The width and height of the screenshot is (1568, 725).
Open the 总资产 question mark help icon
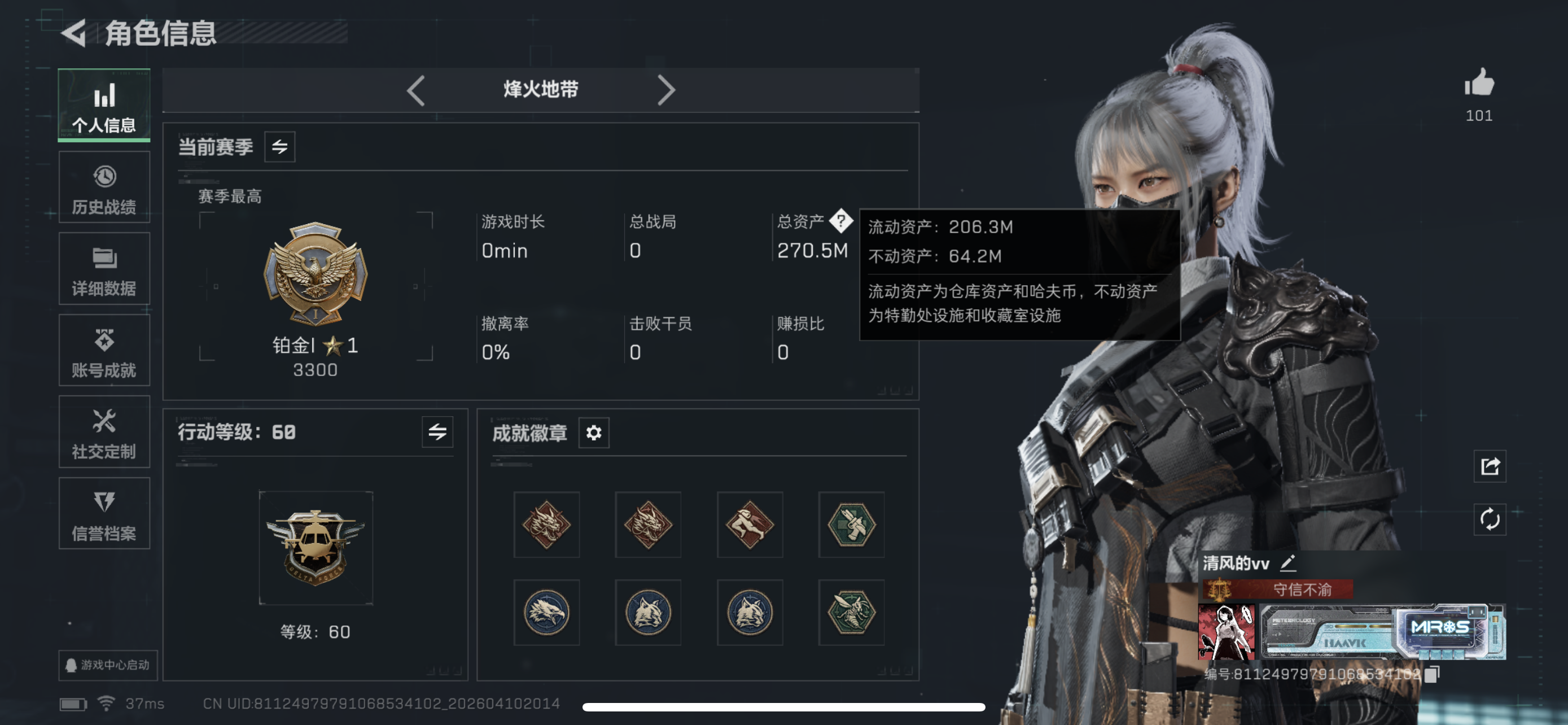point(840,221)
